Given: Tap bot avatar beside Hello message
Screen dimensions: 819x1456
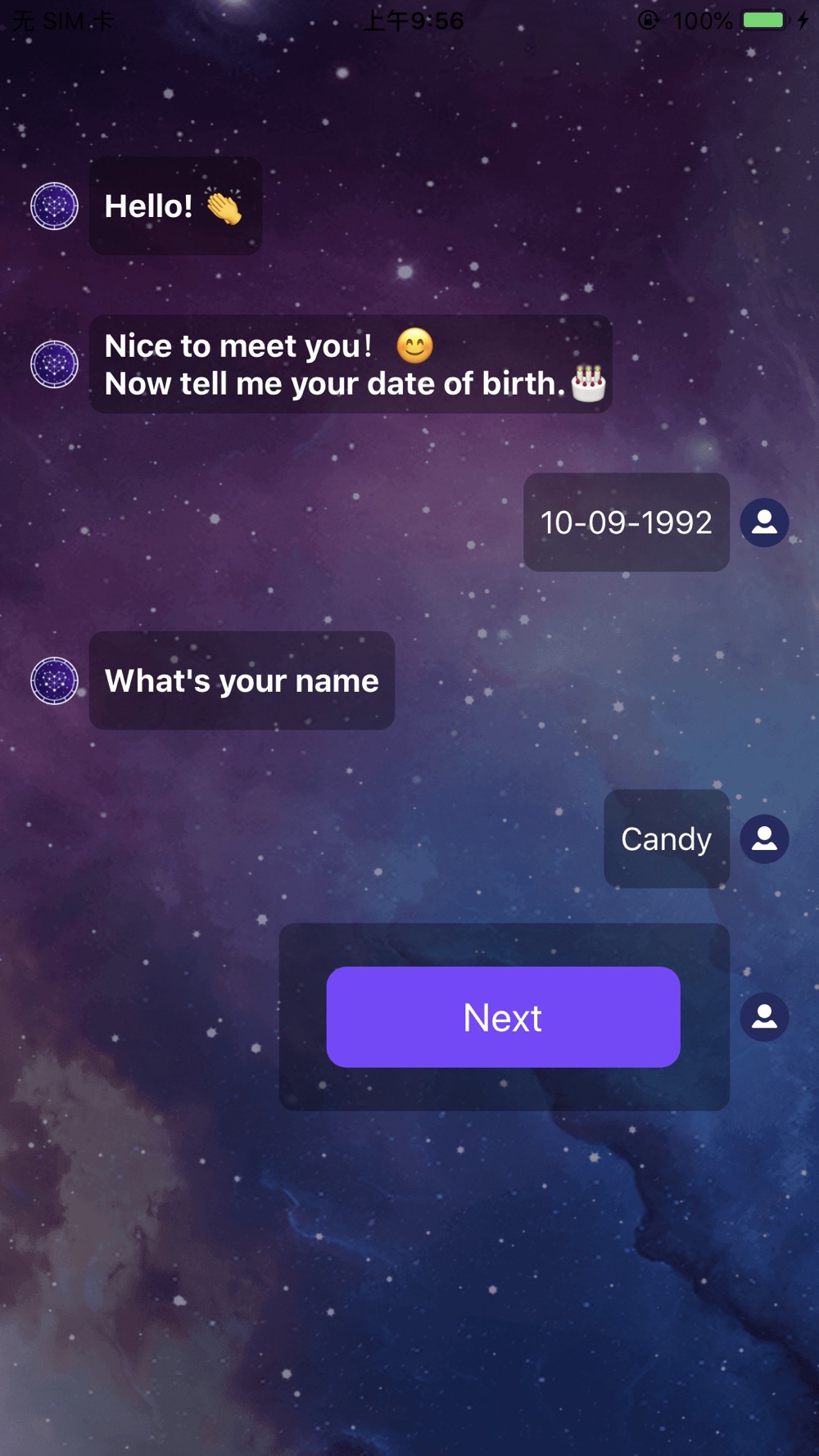Looking at the screenshot, I should [x=54, y=206].
